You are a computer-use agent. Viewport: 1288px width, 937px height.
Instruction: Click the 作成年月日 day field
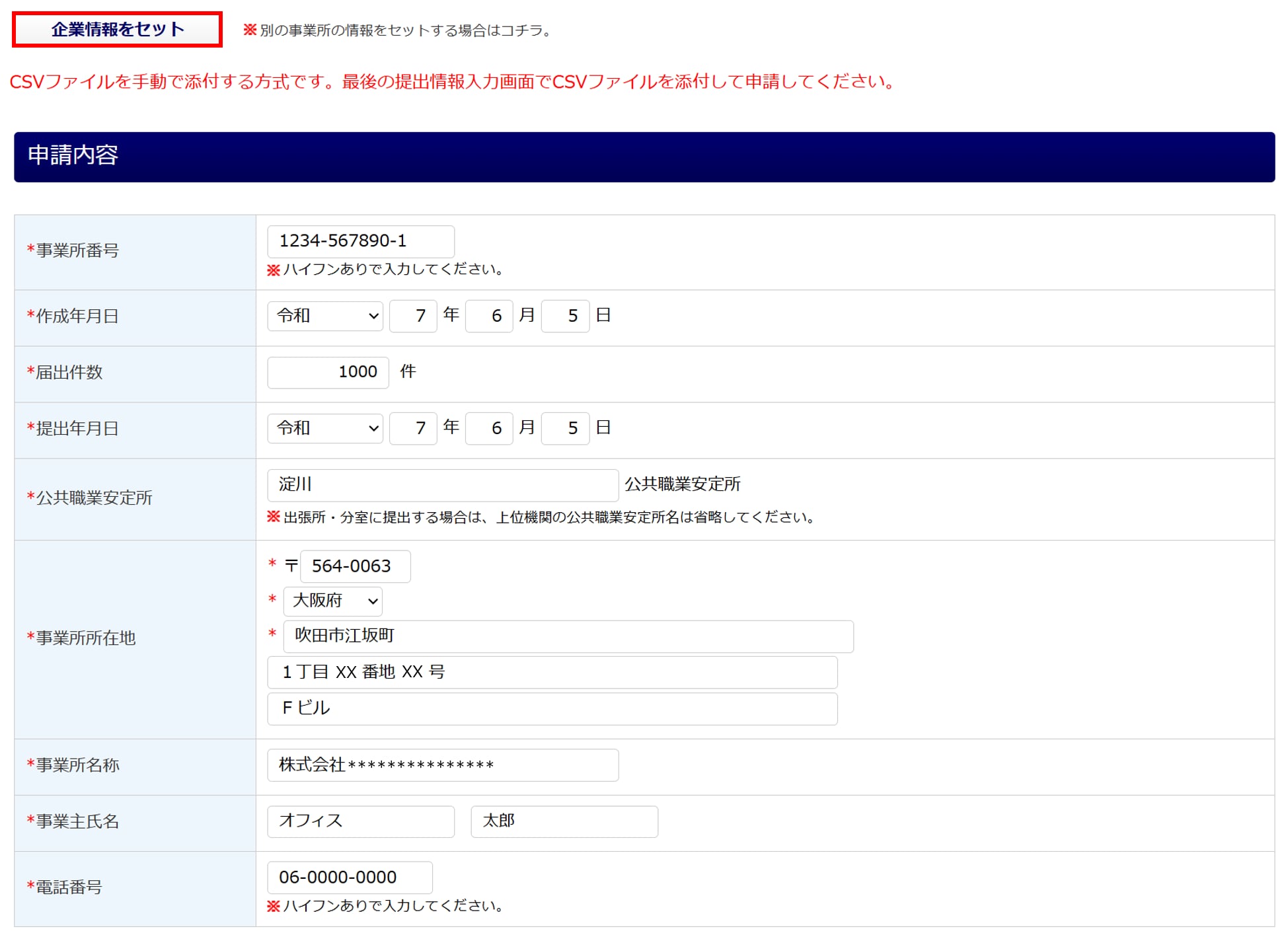pos(565,316)
